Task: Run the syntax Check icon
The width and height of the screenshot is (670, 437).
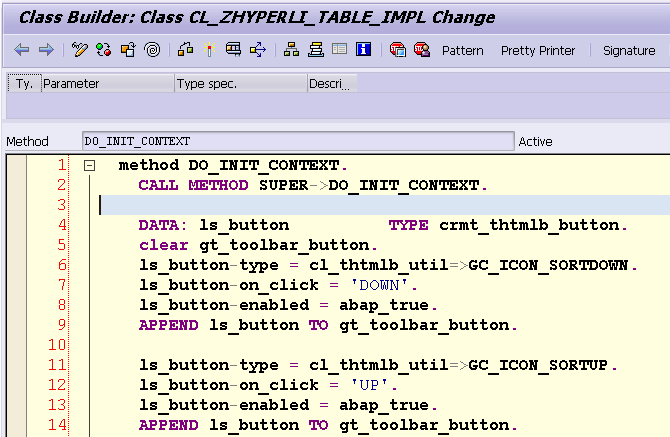Action: (185, 50)
